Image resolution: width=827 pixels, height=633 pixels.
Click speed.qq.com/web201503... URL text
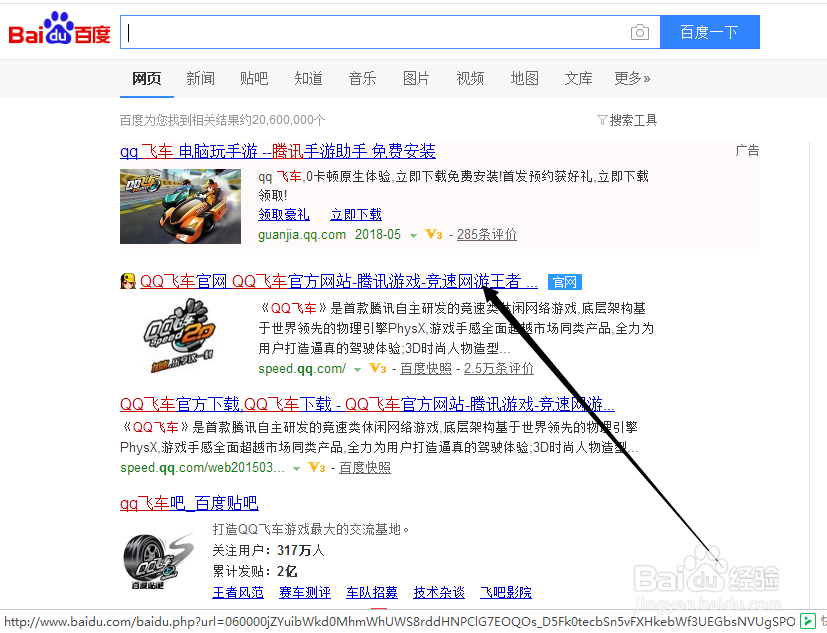tap(202, 467)
